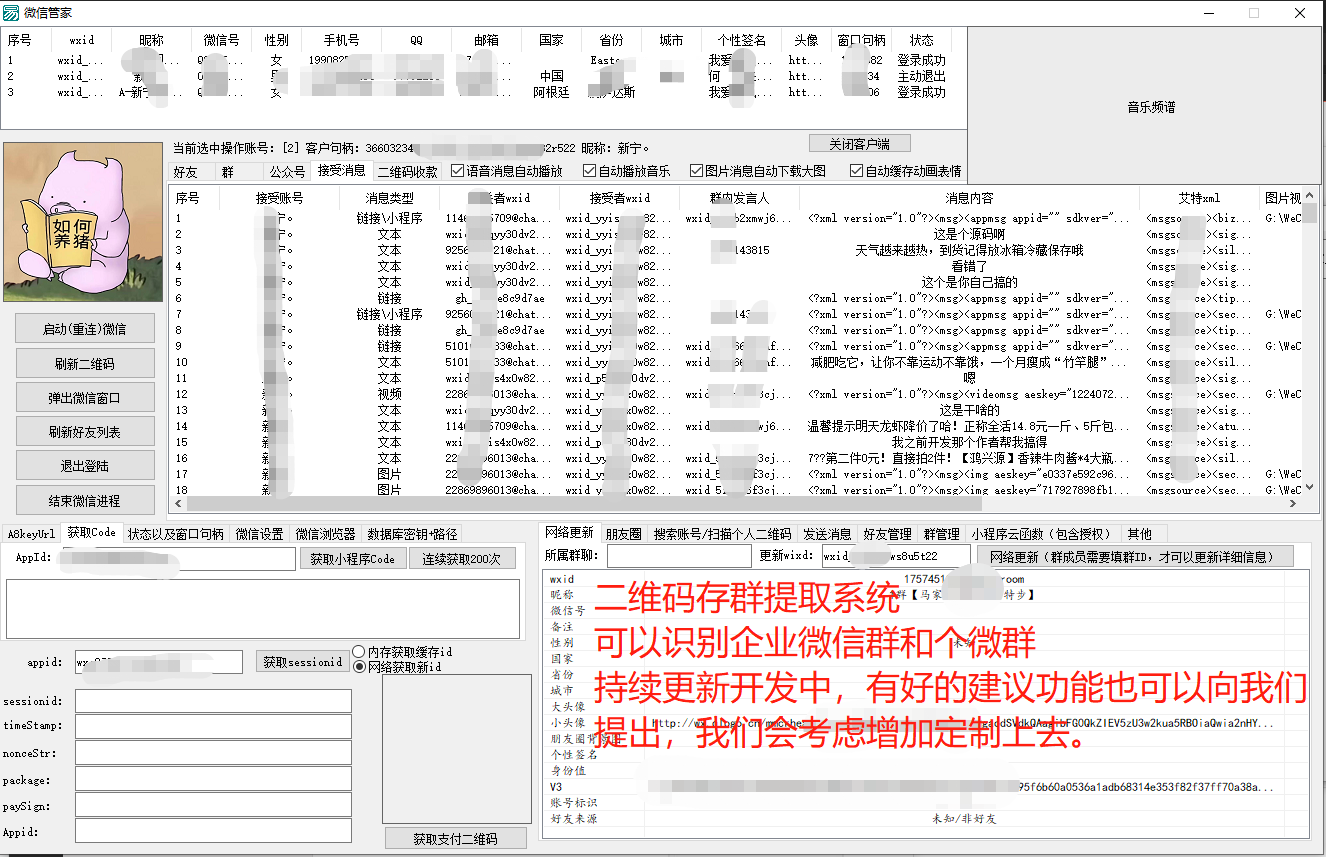Select message row 这个是你自己搞的

(x=735, y=282)
